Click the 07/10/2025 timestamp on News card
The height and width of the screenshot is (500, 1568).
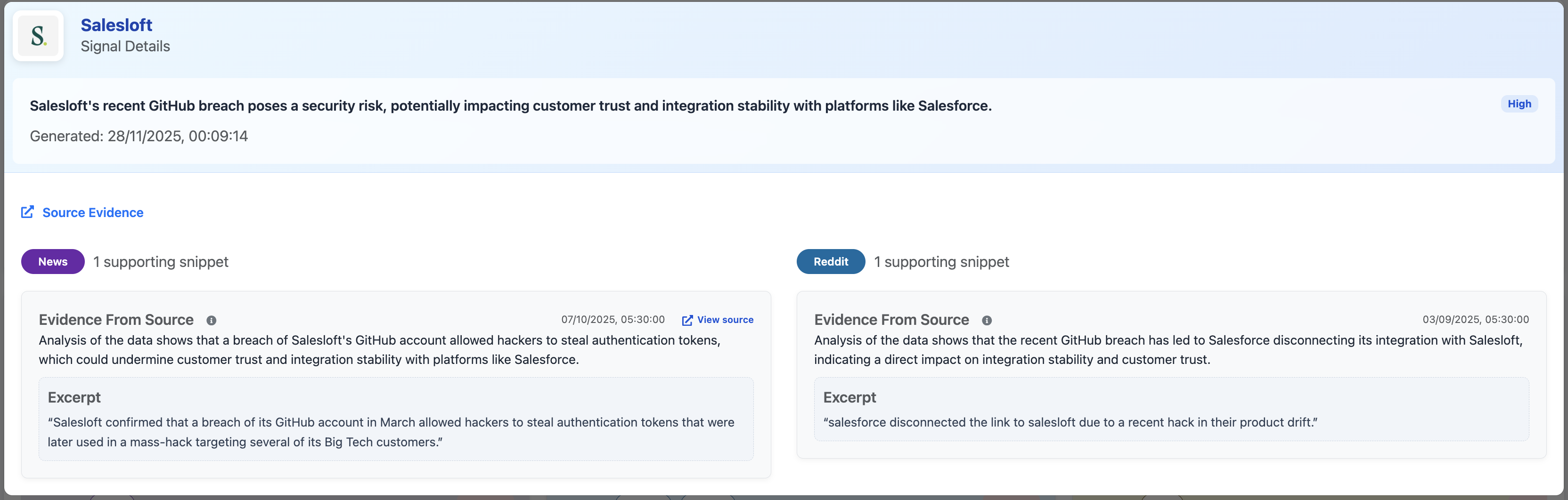(612, 320)
